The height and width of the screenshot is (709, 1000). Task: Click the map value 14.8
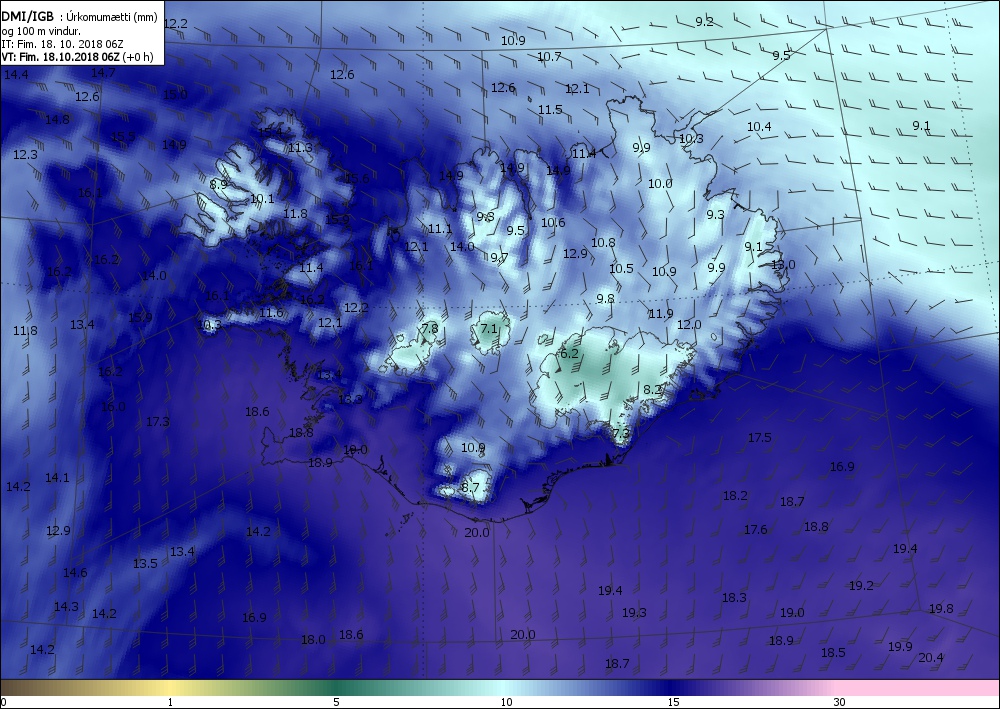coord(57,119)
